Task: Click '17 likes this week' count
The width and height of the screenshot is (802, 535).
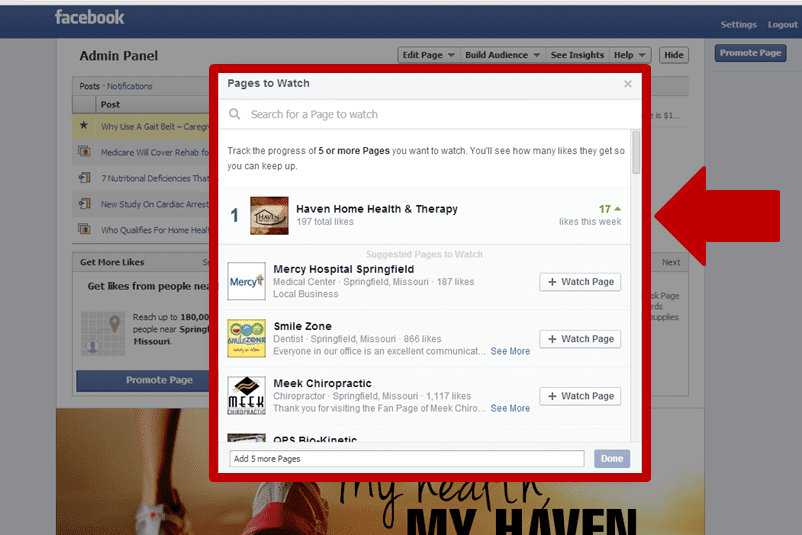Action: [x=590, y=215]
